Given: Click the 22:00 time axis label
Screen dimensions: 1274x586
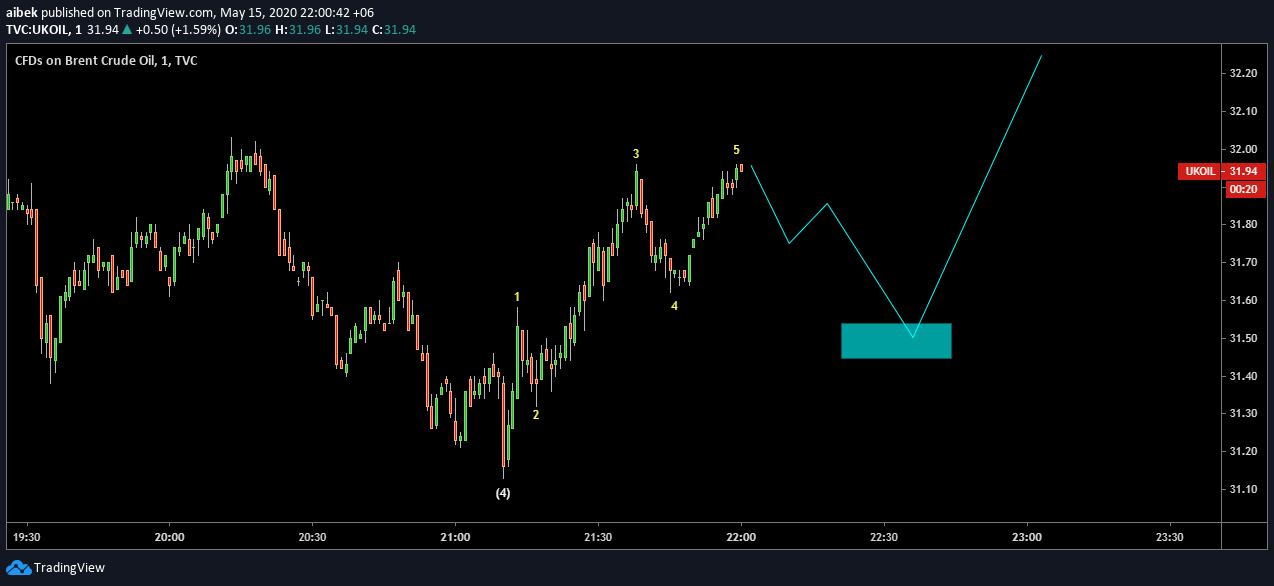Looking at the screenshot, I should click(x=741, y=537).
